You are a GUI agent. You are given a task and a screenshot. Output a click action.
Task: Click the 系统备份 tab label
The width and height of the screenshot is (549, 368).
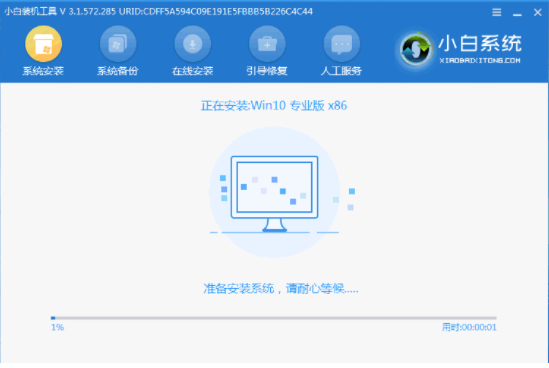pyautogui.click(x=118, y=71)
